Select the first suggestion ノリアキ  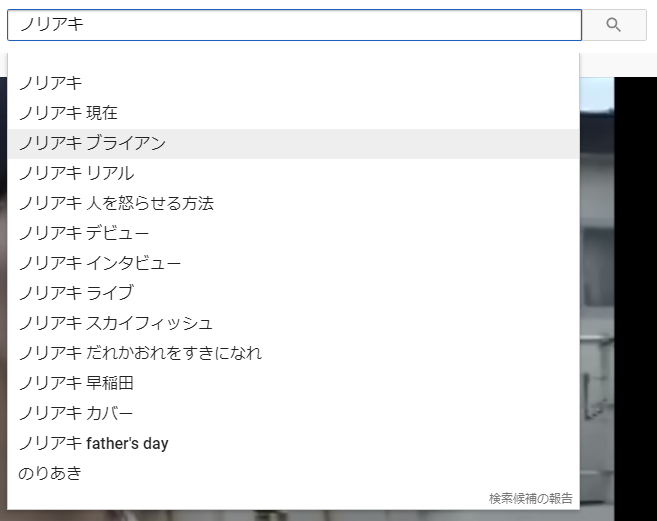(x=293, y=83)
